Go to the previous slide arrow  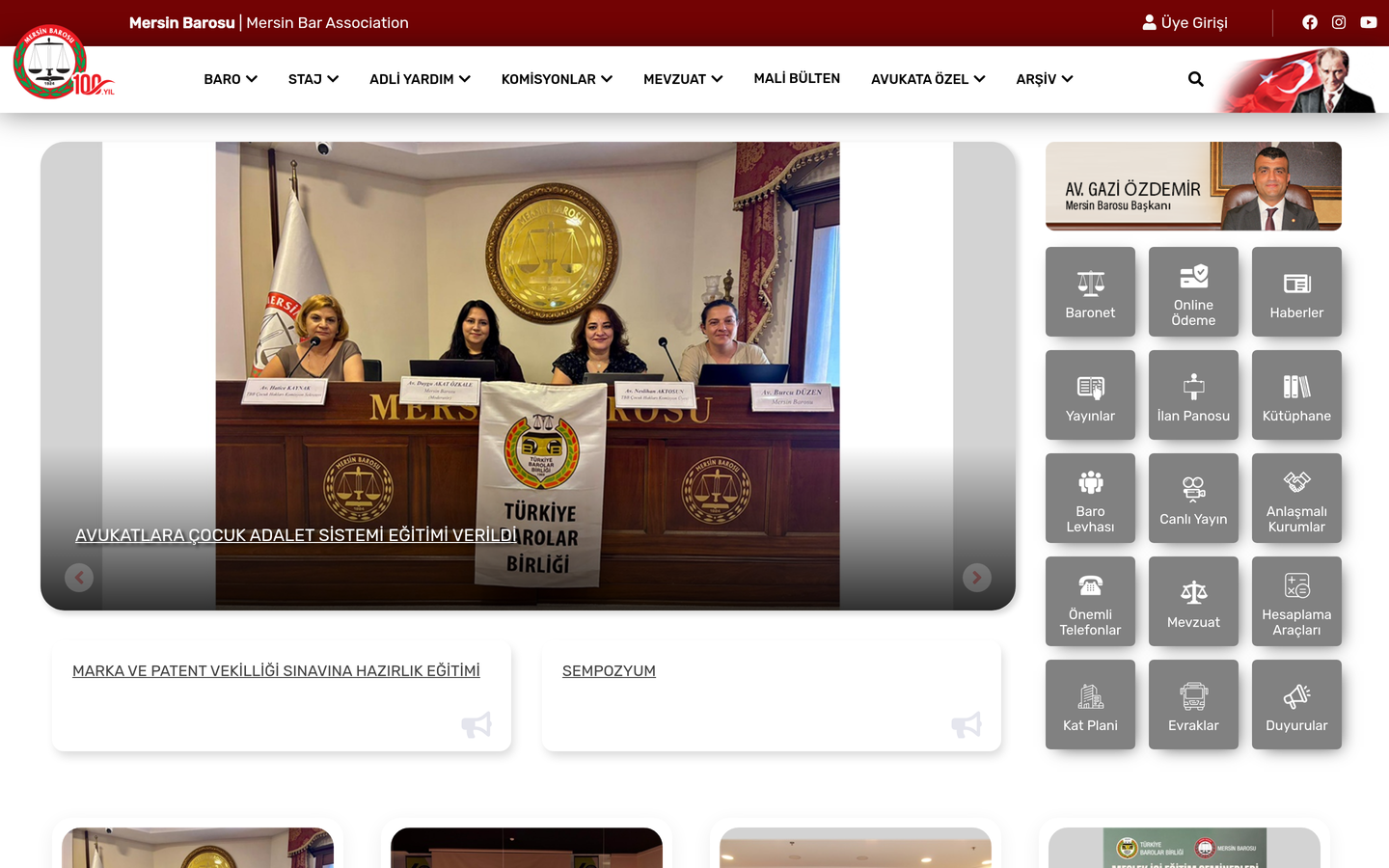79,578
